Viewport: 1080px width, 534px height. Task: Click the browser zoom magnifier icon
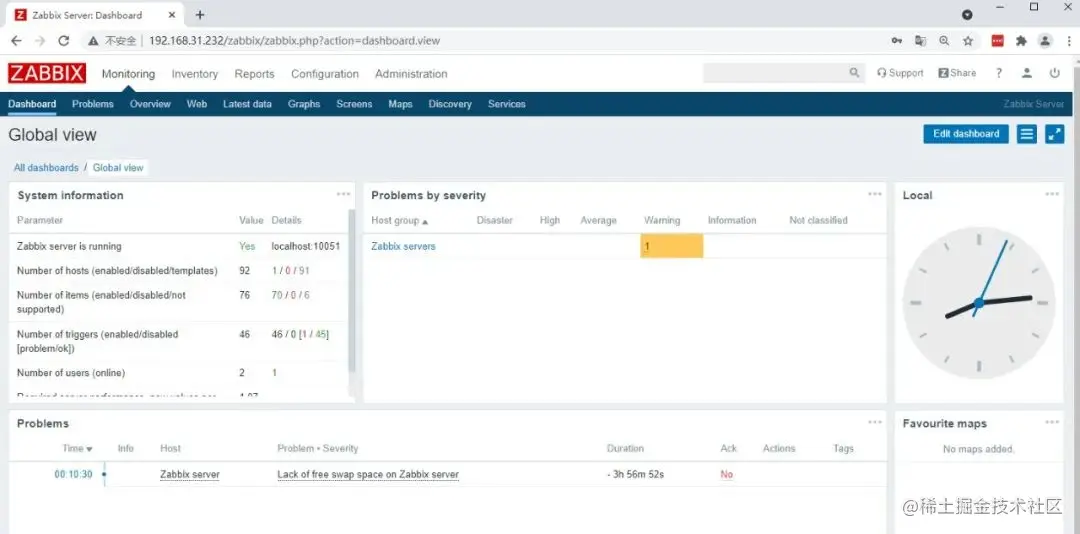944,41
